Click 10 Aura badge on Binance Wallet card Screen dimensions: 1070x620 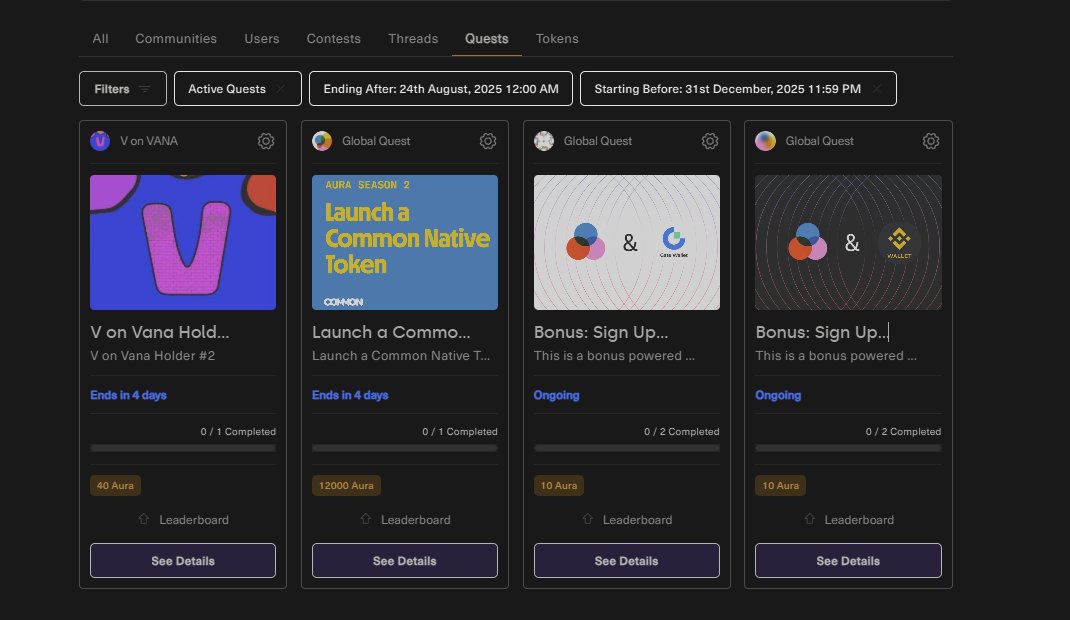point(781,486)
